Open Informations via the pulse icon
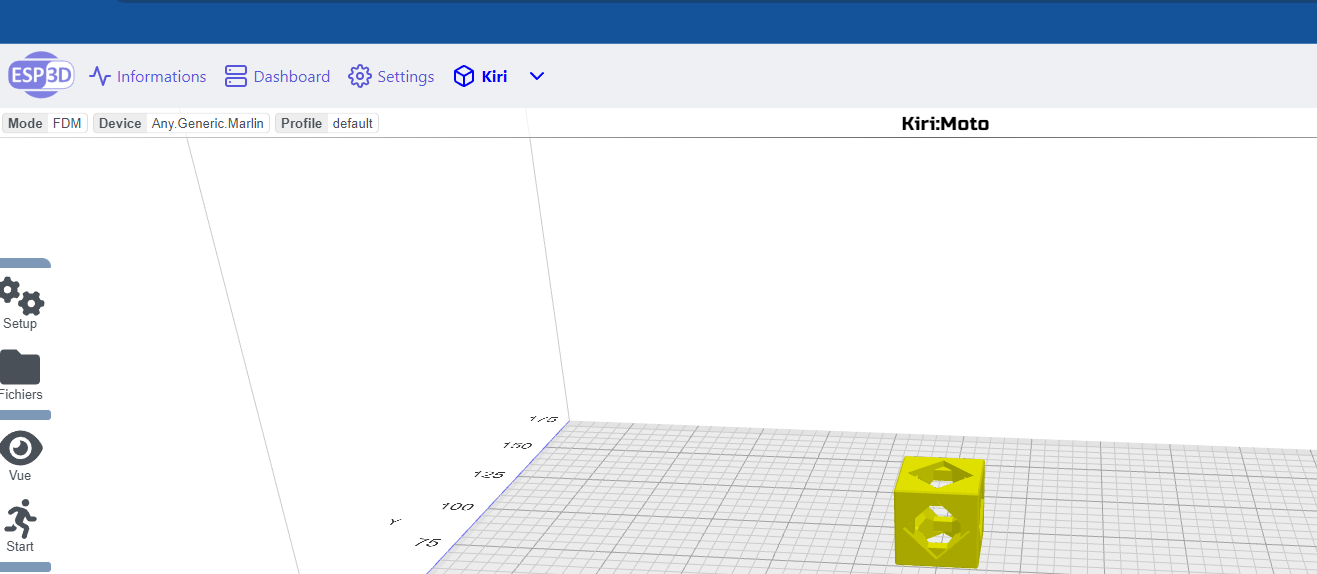Image resolution: width=1317 pixels, height=574 pixels. tap(99, 76)
